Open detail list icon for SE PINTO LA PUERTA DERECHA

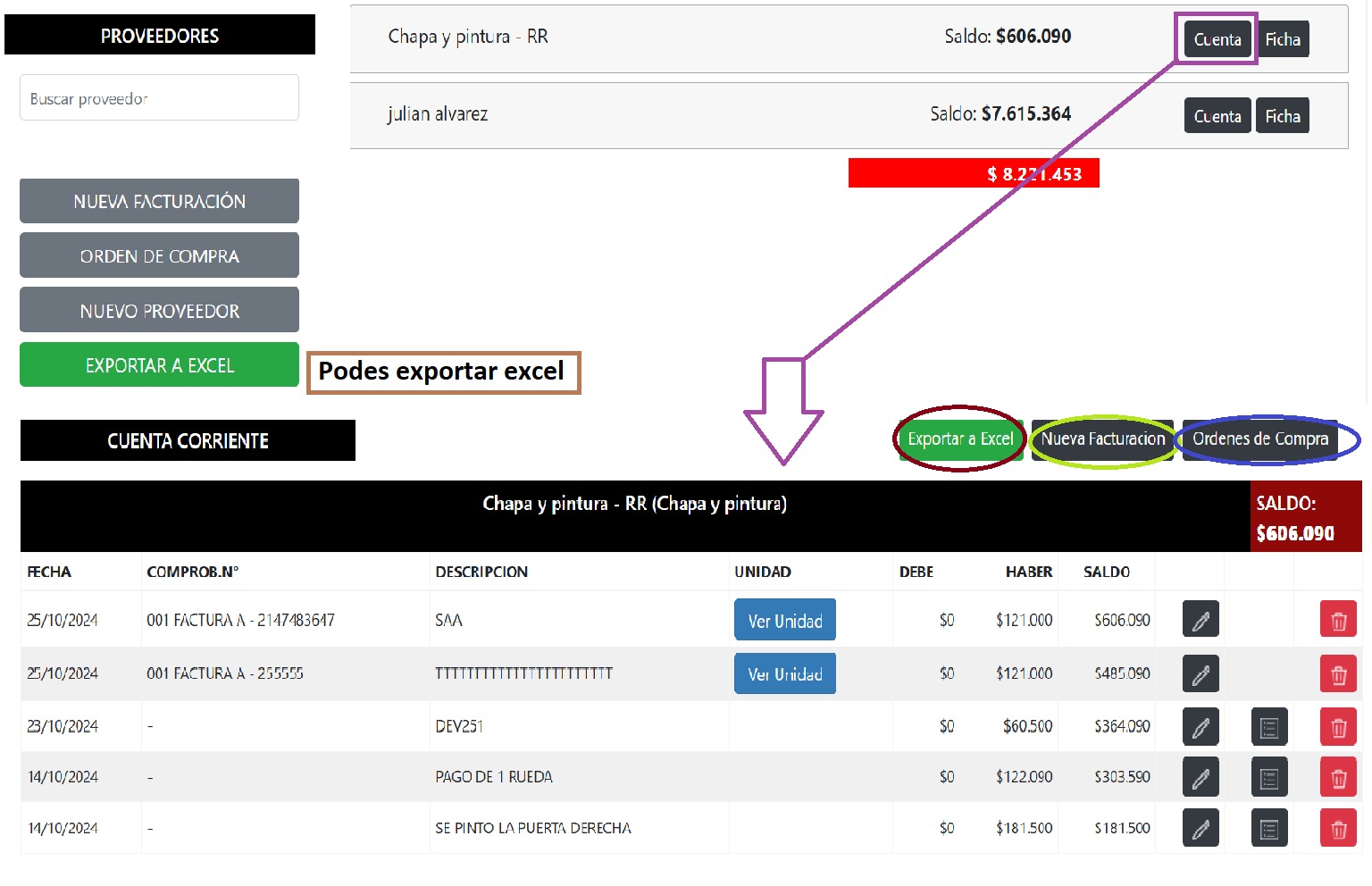click(1269, 829)
